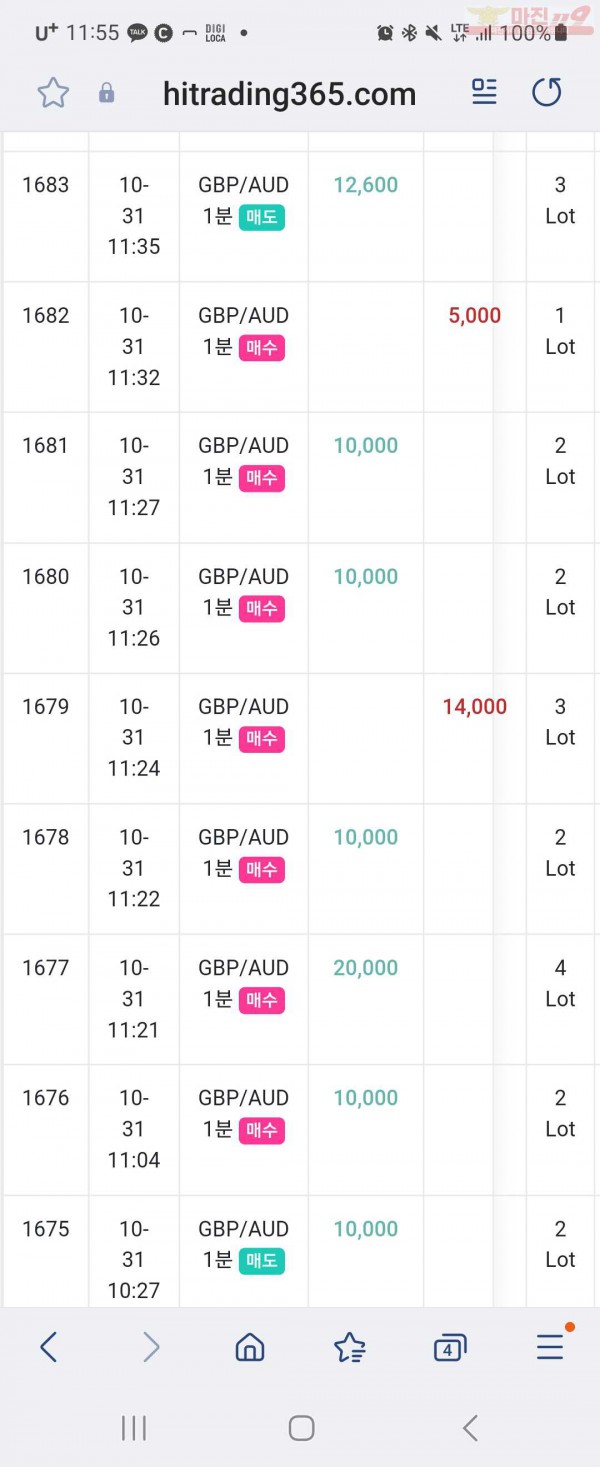Open reader mode icon in address bar
The height and width of the screenshot is (1467, 600).
coord(484,92)
